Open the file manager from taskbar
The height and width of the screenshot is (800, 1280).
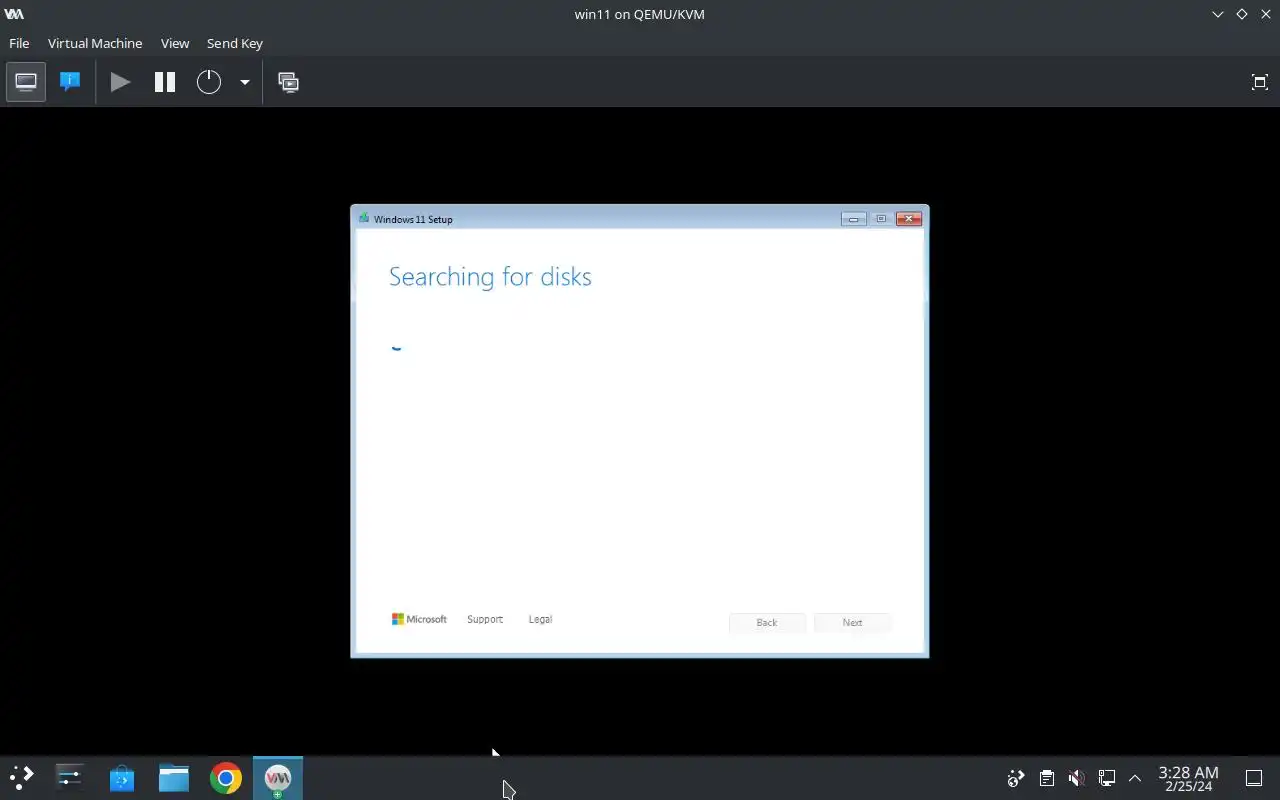[x=174, y=778]
